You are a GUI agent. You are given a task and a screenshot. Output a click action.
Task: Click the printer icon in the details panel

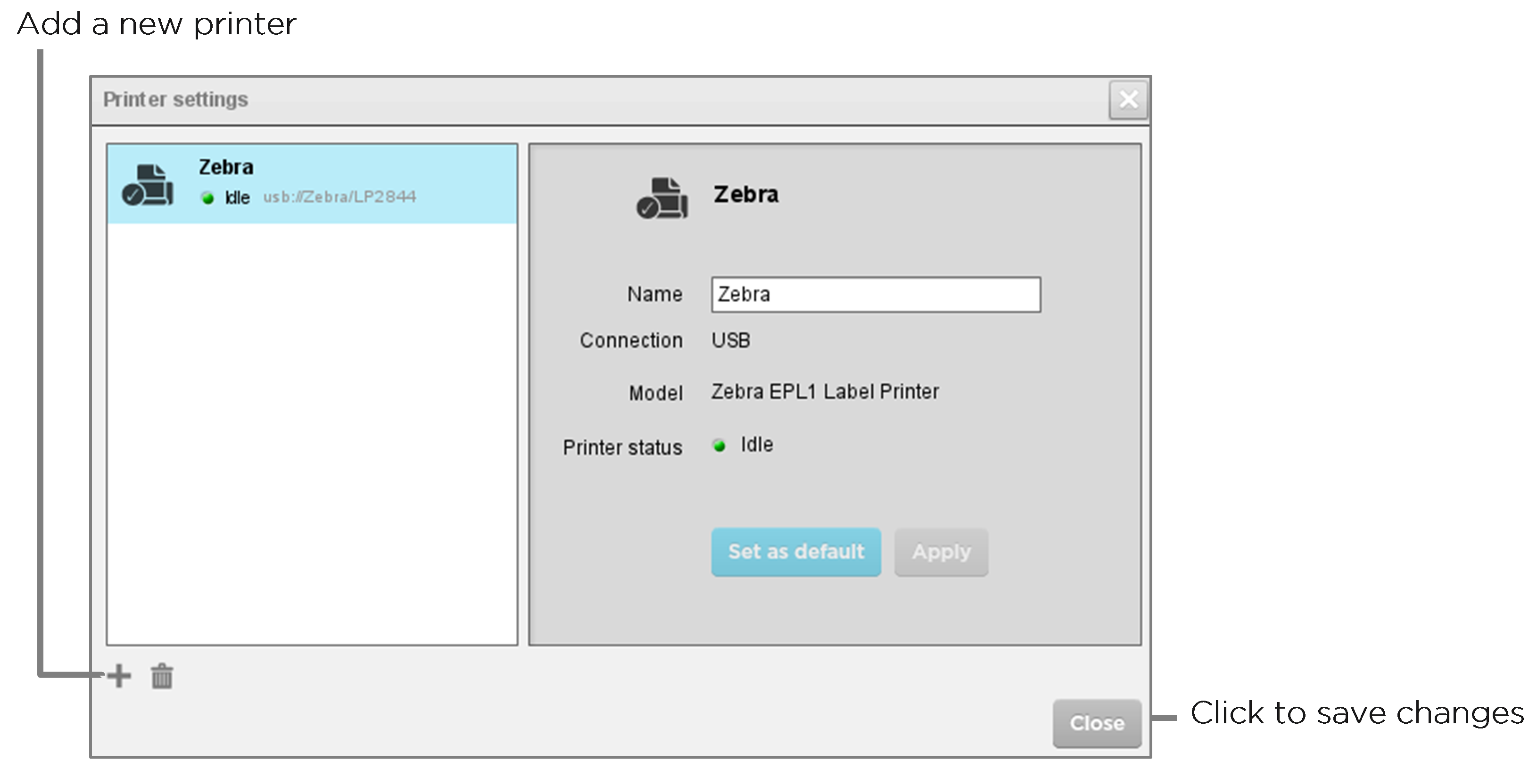tap(663, 196)
